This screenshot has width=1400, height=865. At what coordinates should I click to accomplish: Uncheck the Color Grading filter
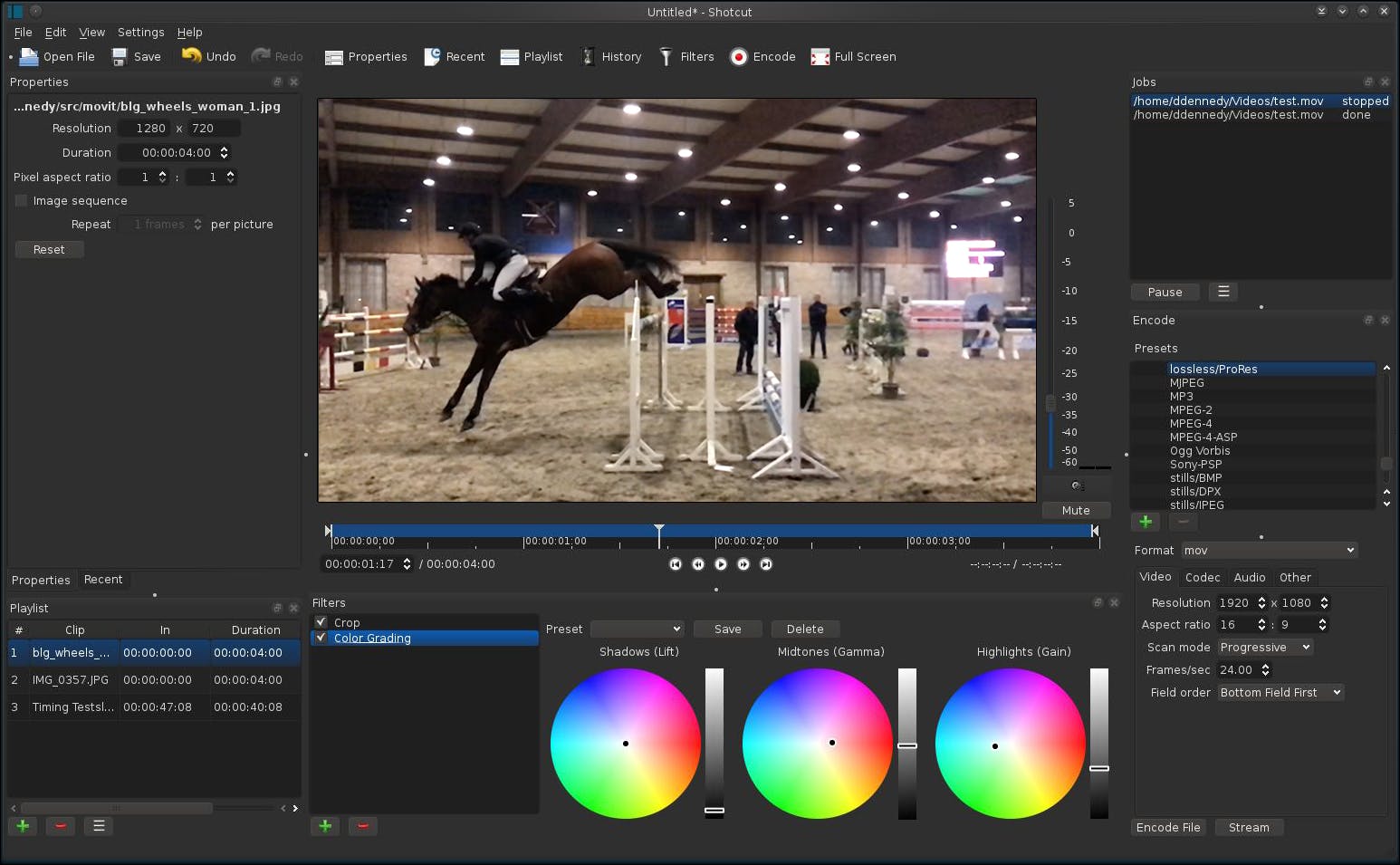pyautogui.click(x=321, y=638)
